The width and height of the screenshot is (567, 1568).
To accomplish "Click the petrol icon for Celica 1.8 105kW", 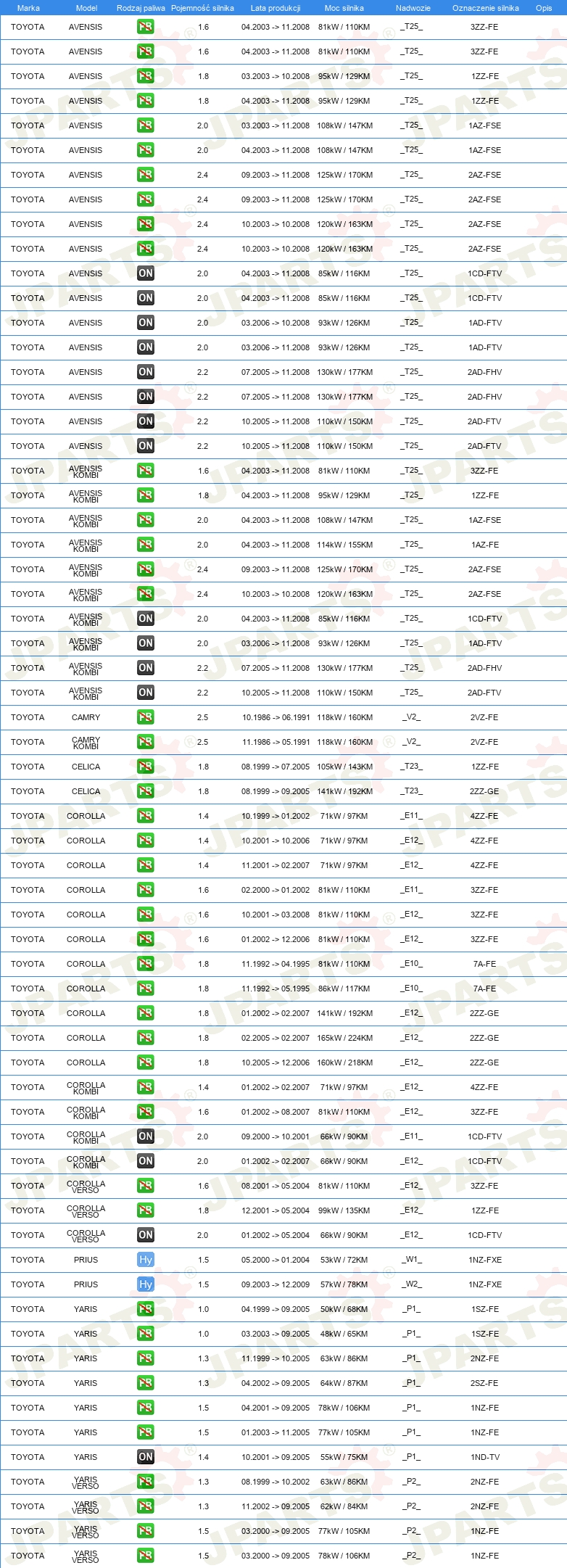I will (x=146, y=767).
